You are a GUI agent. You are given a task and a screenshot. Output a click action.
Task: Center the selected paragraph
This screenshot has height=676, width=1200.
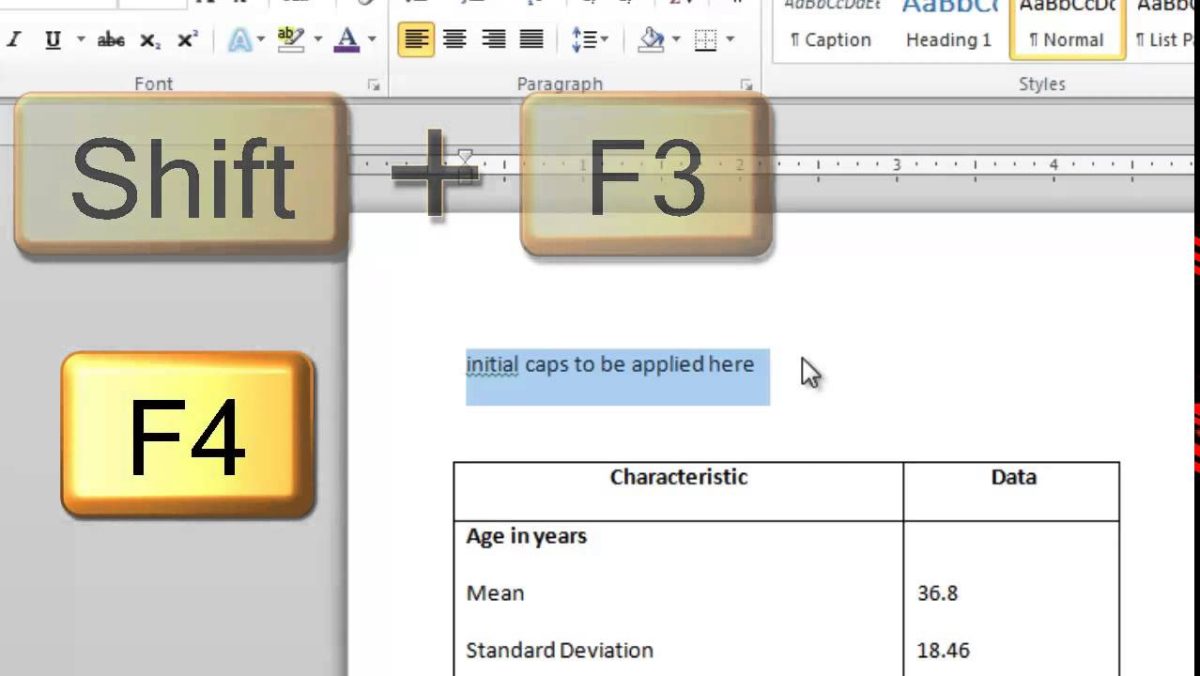pyautogui.click(x=455, y=40)
